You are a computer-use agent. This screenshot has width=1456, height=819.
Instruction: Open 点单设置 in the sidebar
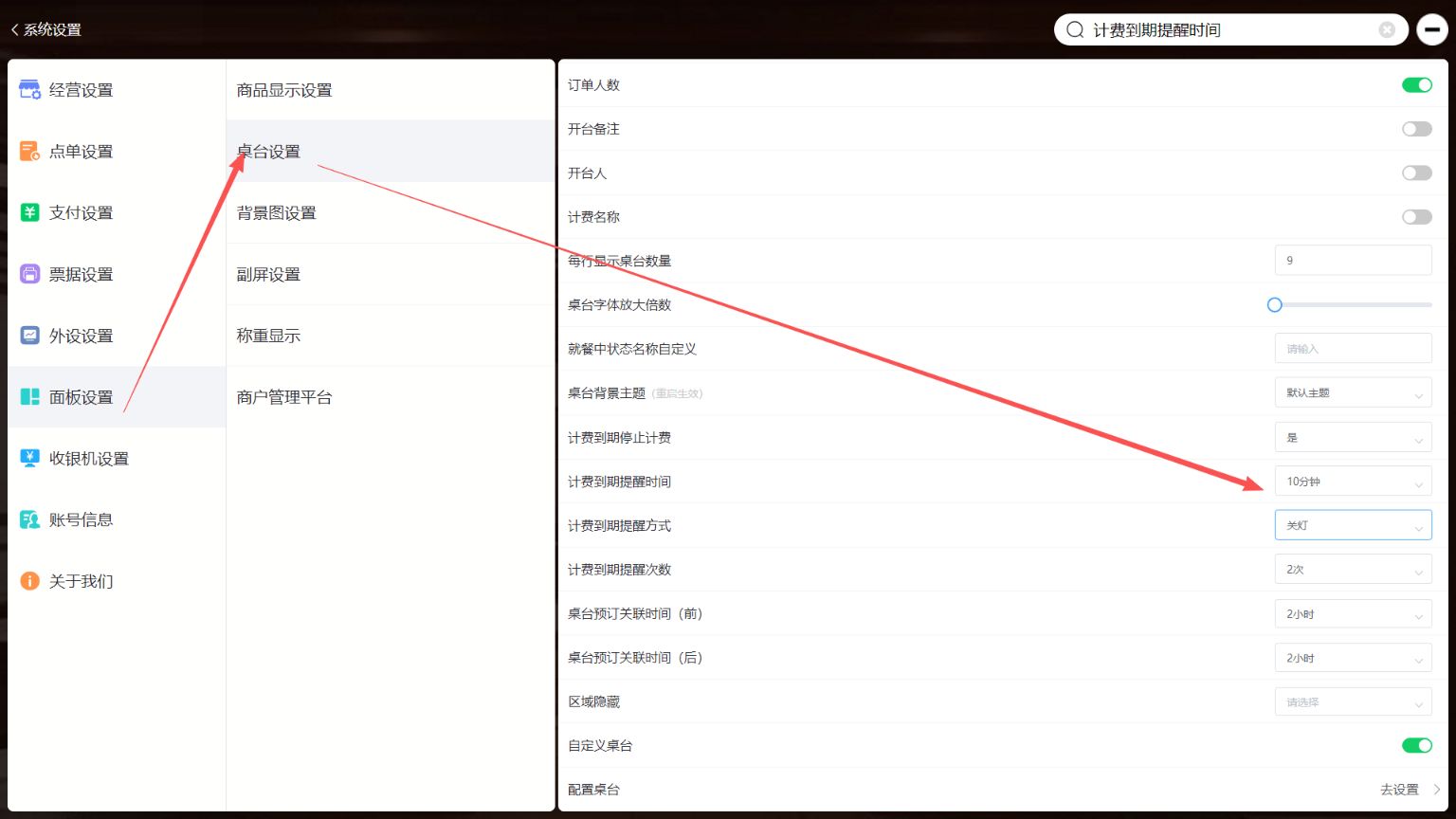coord(117,152)
